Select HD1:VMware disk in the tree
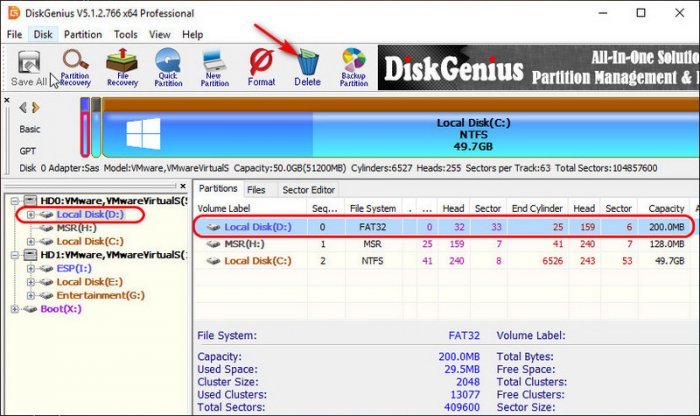Screen dimensions: 700x416 [x=114, y=255]
